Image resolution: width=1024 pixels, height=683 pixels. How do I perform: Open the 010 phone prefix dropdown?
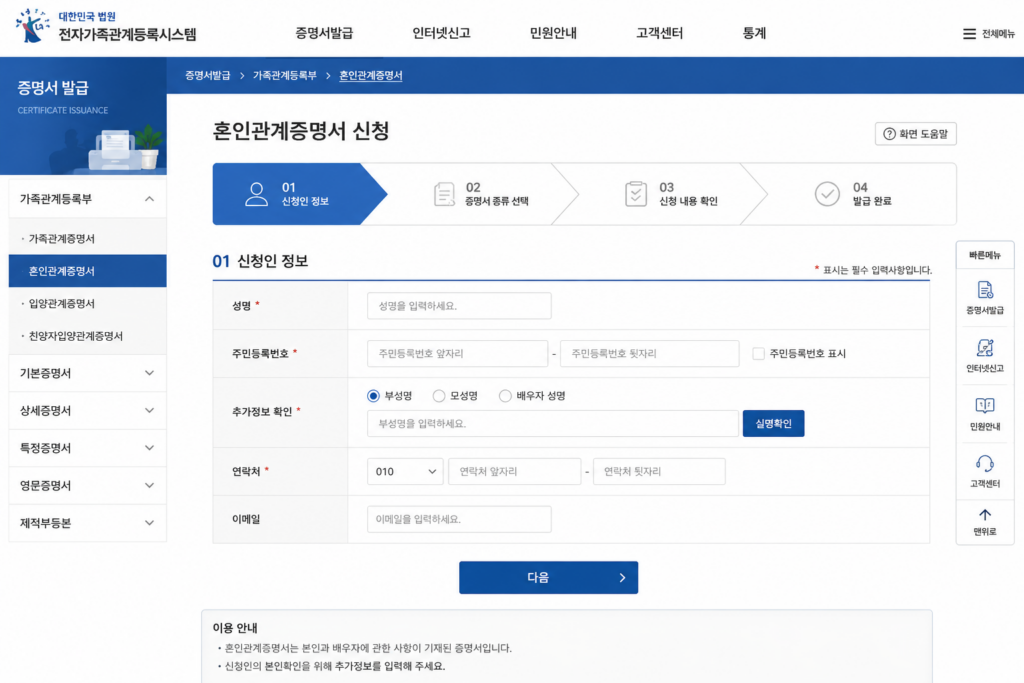[405, 471]
